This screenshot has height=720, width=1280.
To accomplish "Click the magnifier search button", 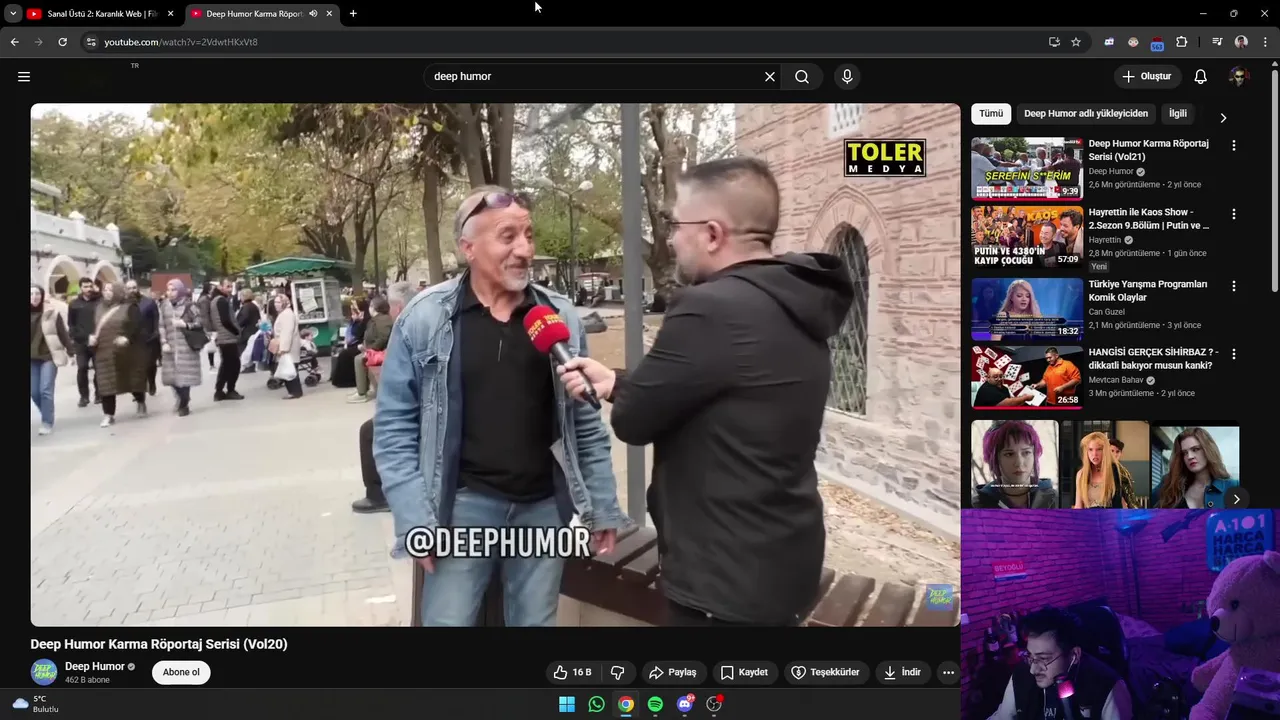I will [802, 76].
